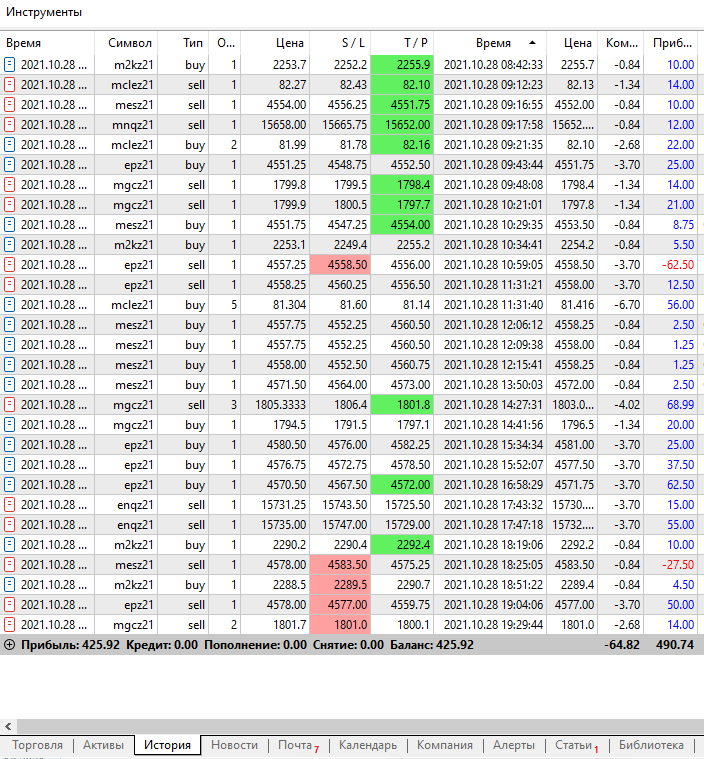This screenshot has width=704, height=759.
Task: Click the sell icon of the -27.50 loss trade
Action: [x=9, y=565]
